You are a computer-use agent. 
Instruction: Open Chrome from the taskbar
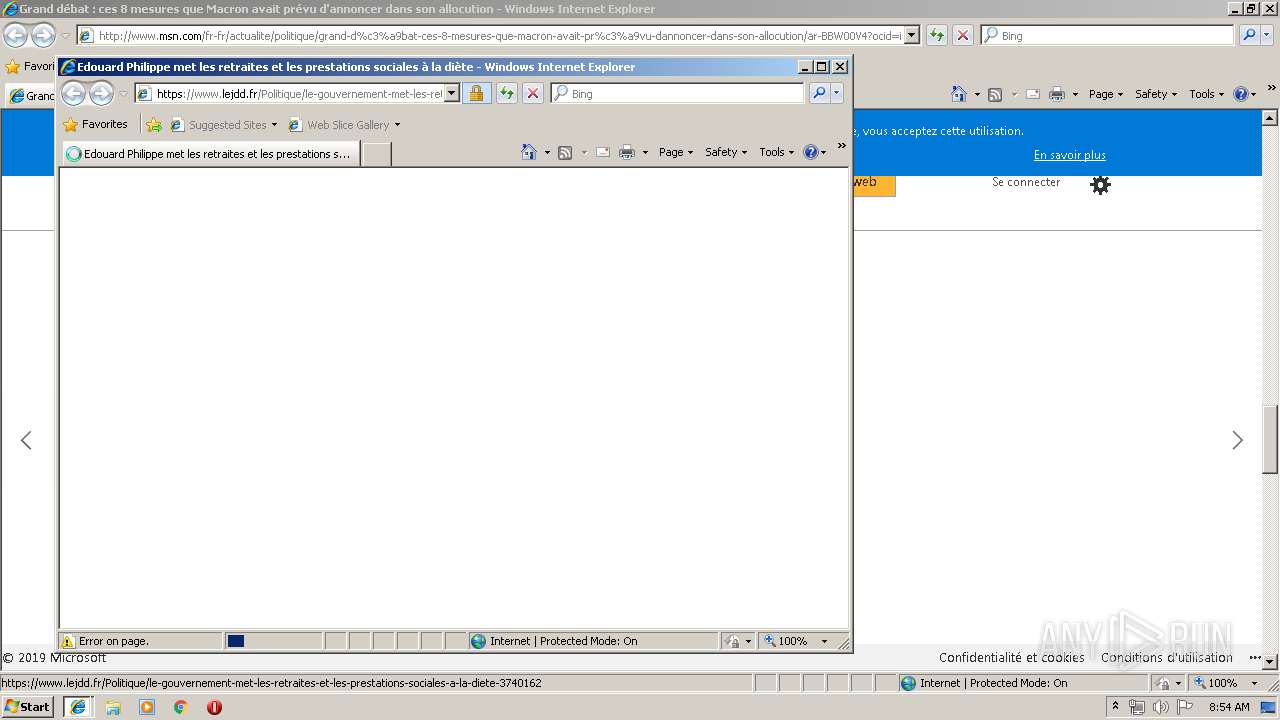pos(181,707)
